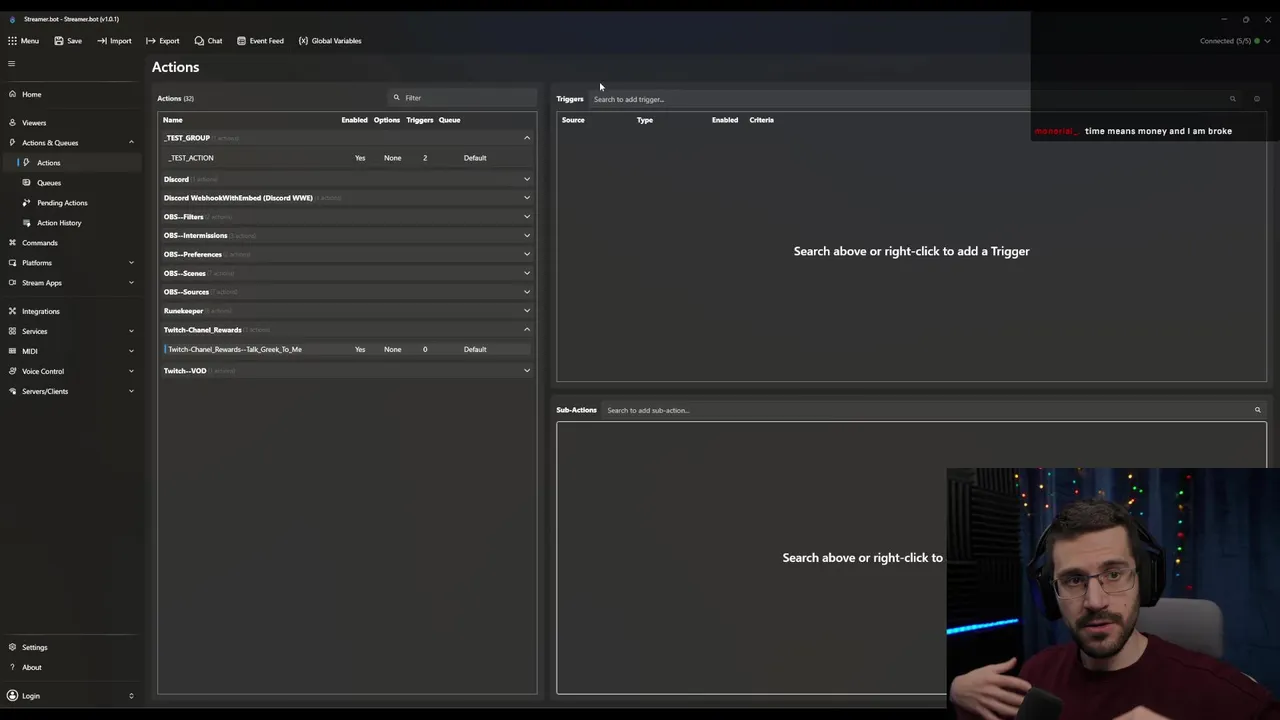
Task: Click the Settings gear icon
Action: point(12,647)
